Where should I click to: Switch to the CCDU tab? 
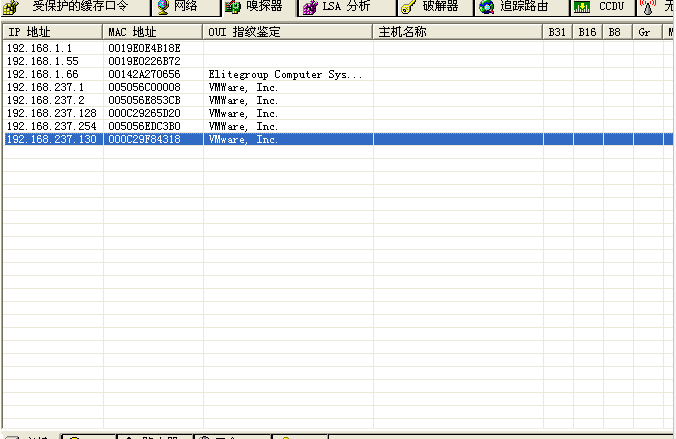[603, 7]
